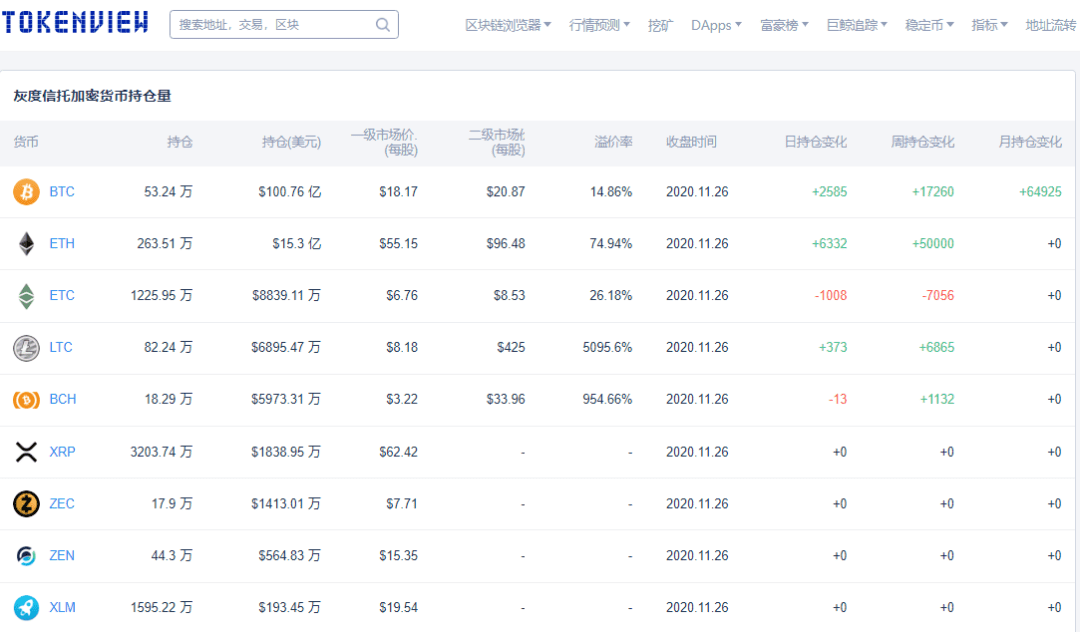Viewport: 1080px width, 632px height.
Task: Expand the DApps dropdown menu
Action: [716, 25]
